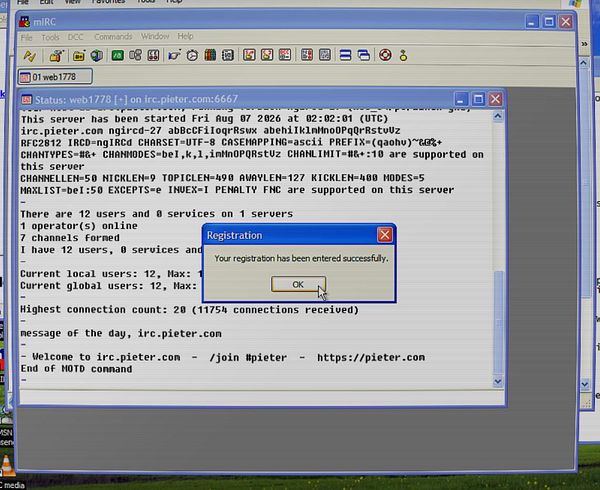
Task: Click the background browser window scroll down arrow
Action: [x=585, y=384]
